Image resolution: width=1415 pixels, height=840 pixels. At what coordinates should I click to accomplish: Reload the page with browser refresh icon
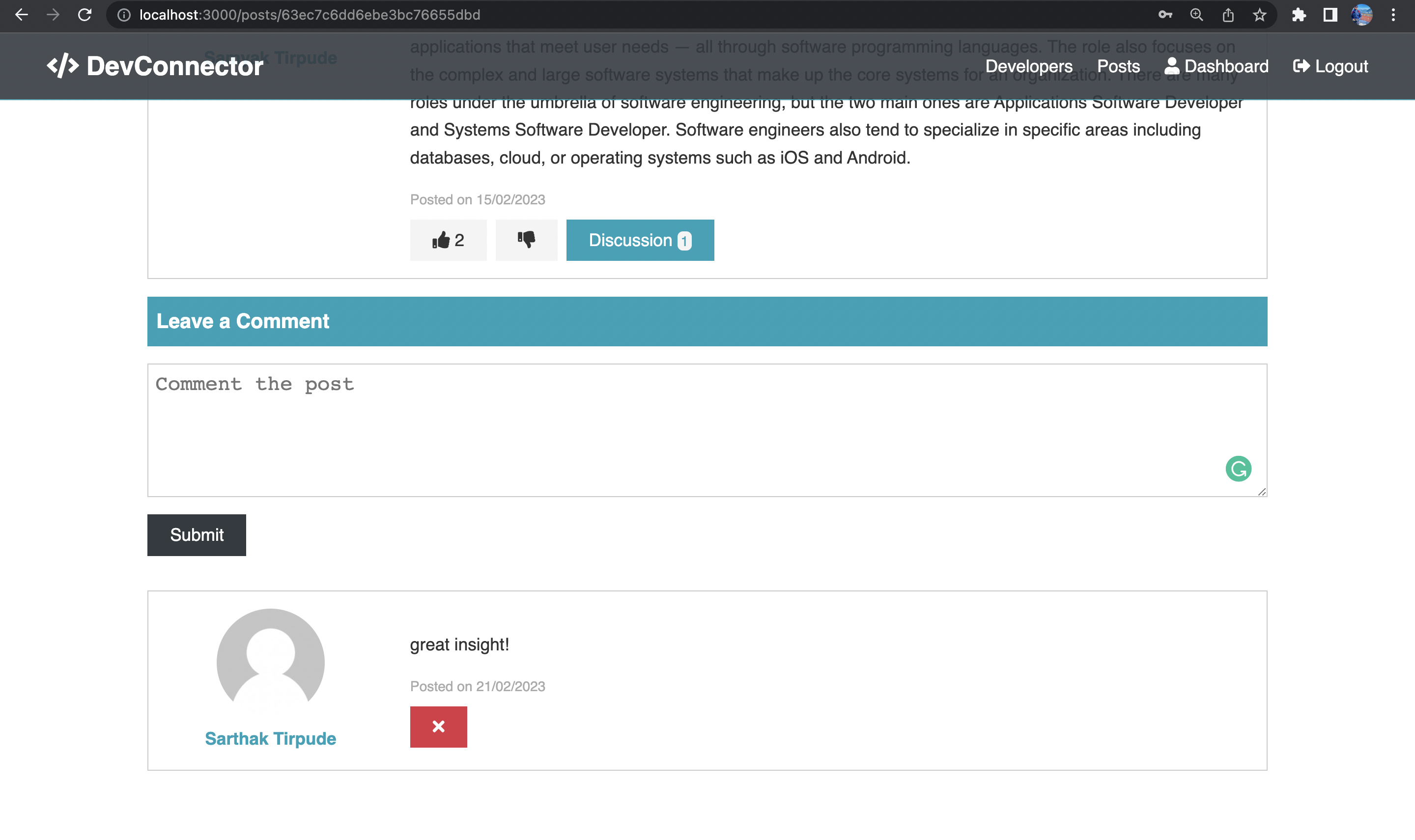point(85,15)
